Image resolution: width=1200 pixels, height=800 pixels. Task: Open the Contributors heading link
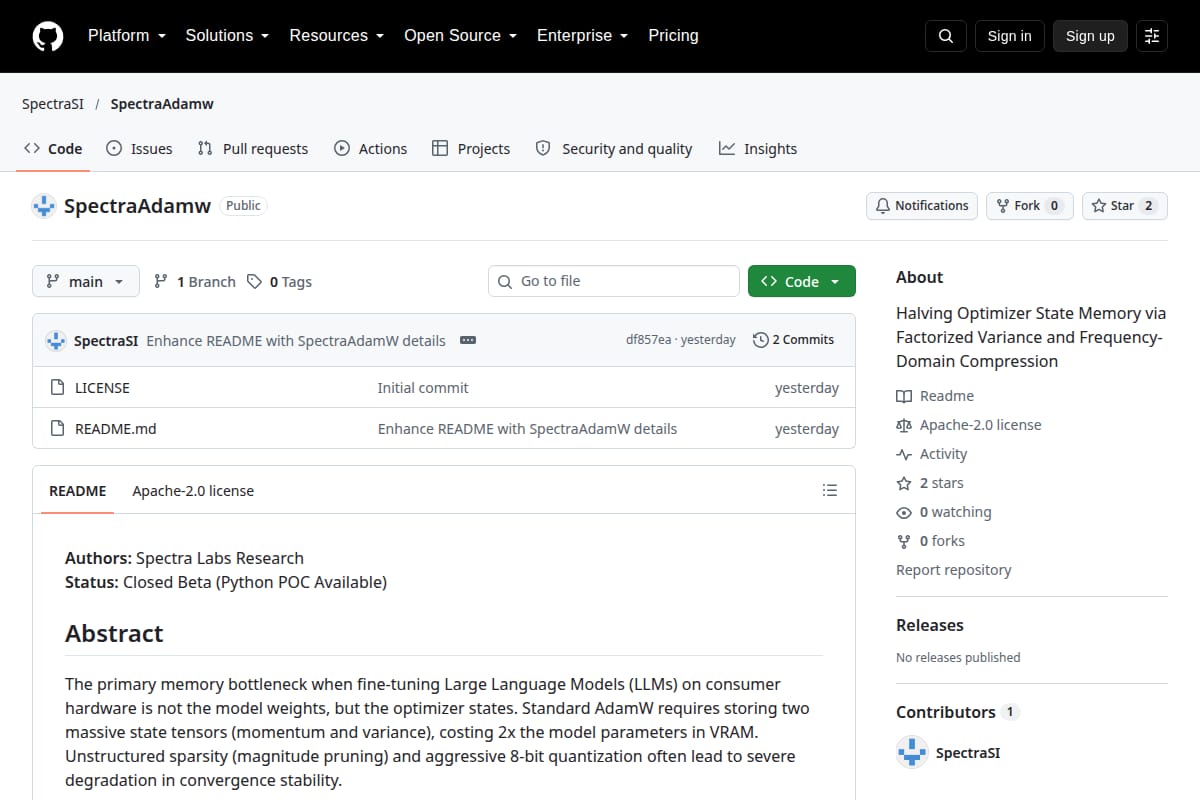coord(956,712)
